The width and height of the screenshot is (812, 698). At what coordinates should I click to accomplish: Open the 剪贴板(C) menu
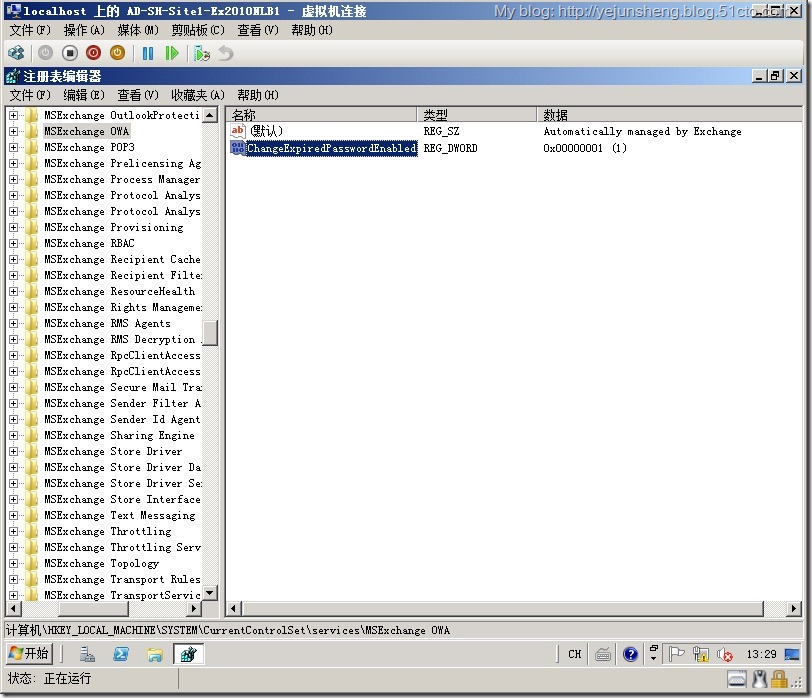(198, 31)
